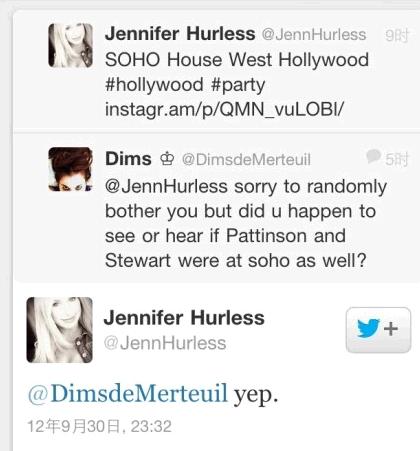Screen dimensions: 420x451
Task: Click the Jennifer Hurless name in top tweet
Action: 180,34
